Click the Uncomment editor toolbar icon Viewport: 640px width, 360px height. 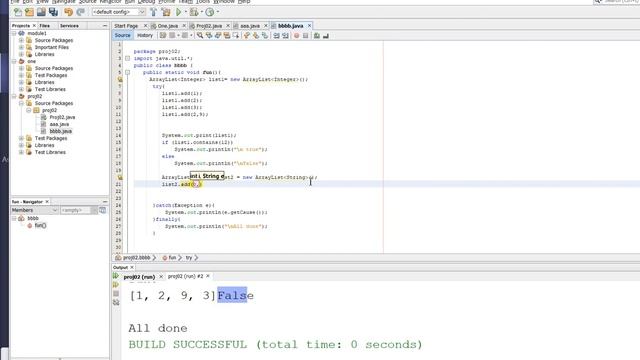click(326, 36)
